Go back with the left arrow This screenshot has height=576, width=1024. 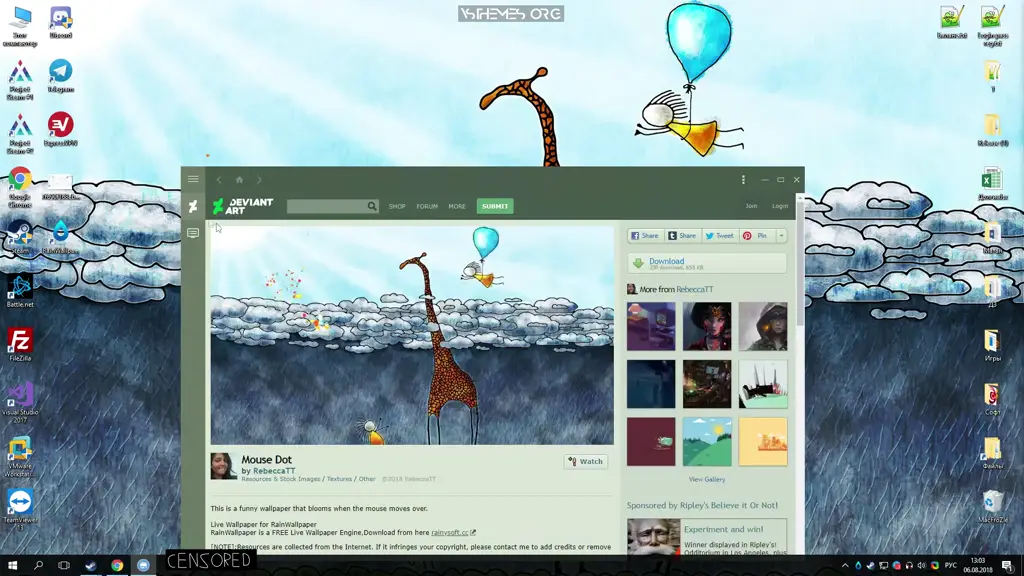click(x=219, y=180)
